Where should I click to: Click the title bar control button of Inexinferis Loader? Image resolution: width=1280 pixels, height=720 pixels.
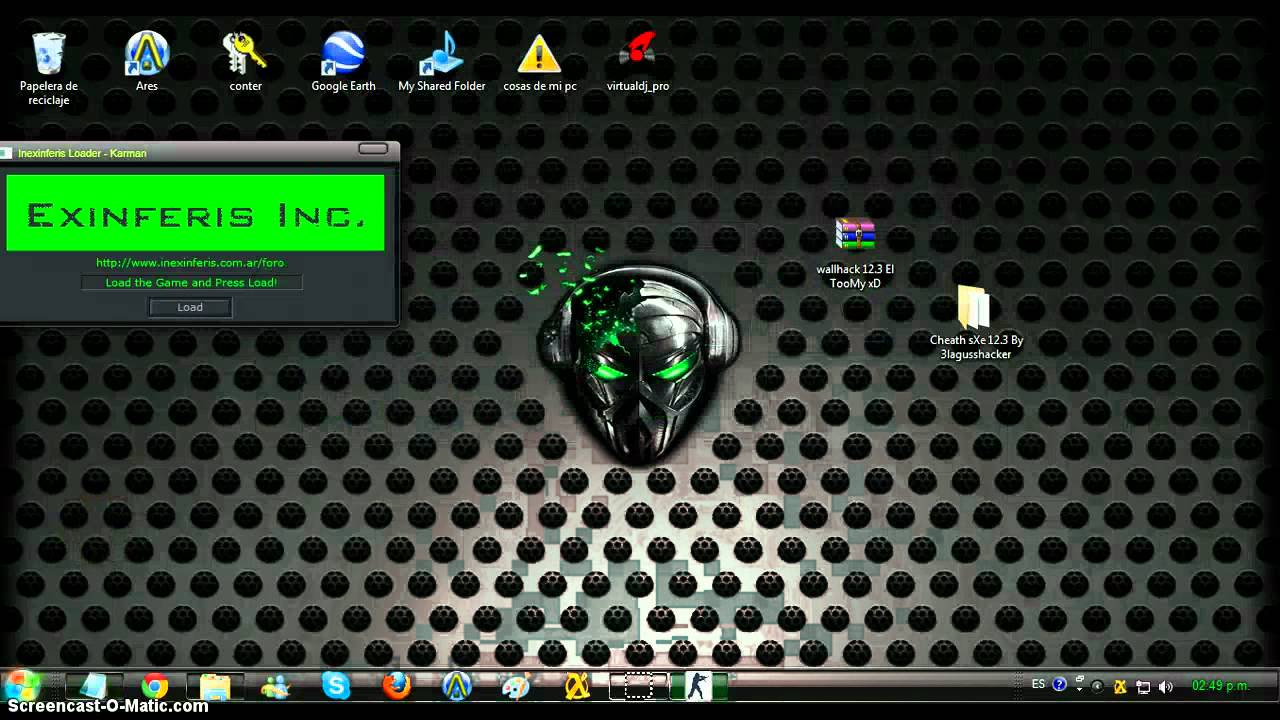tap(373, 149)
